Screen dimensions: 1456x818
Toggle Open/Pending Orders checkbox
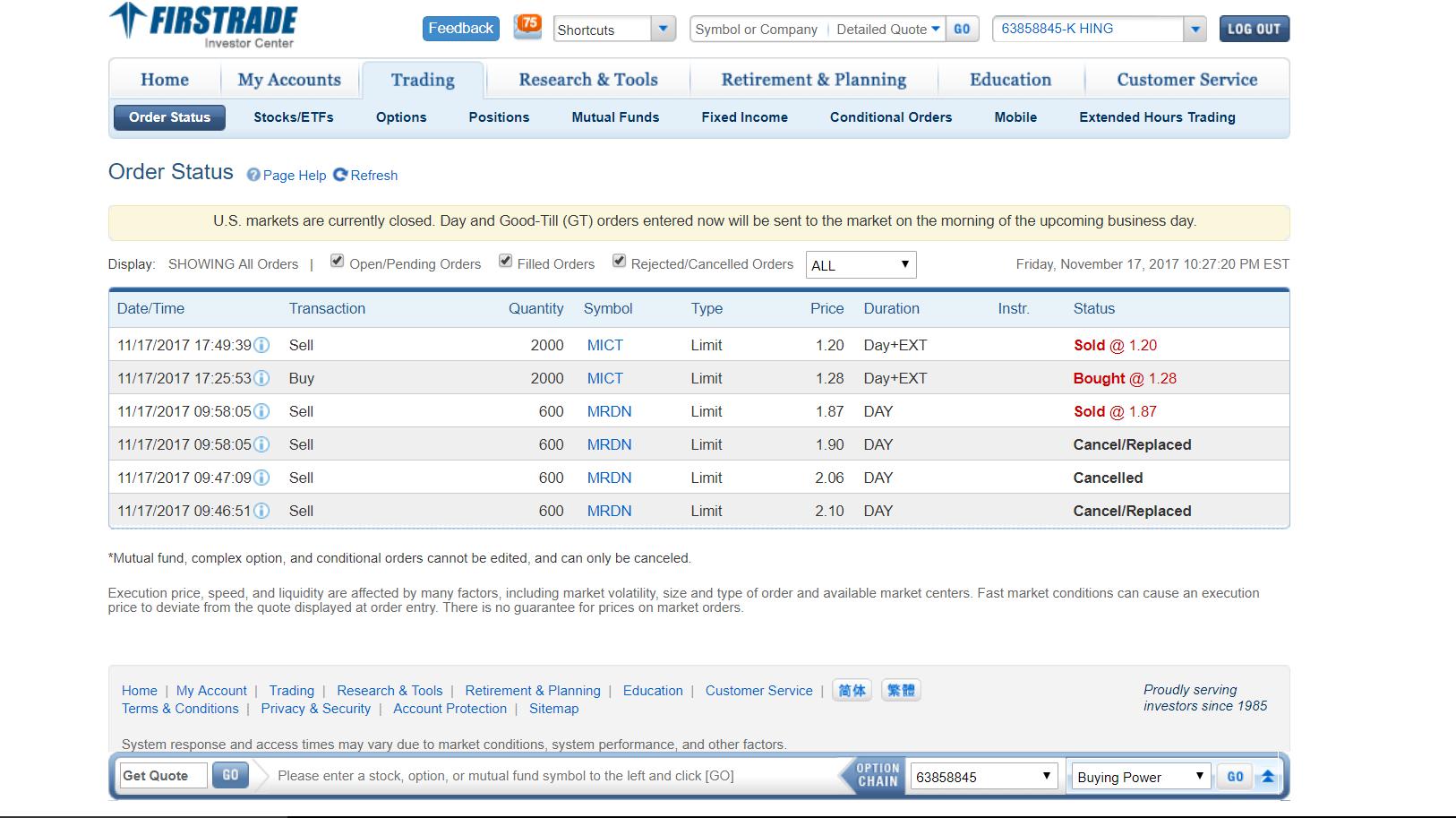[x=337, y=261]
